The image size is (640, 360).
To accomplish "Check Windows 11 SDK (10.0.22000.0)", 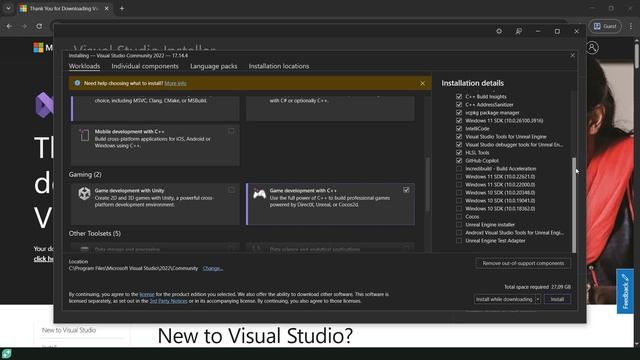I will click(x=459, y=184).
